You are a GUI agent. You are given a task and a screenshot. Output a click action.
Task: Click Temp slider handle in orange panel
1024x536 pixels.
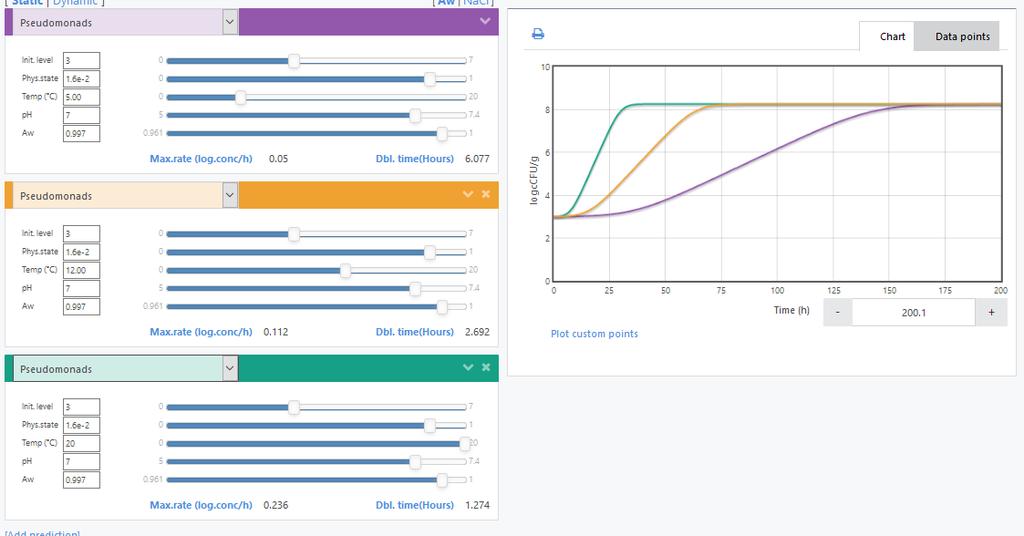(345, 270)
